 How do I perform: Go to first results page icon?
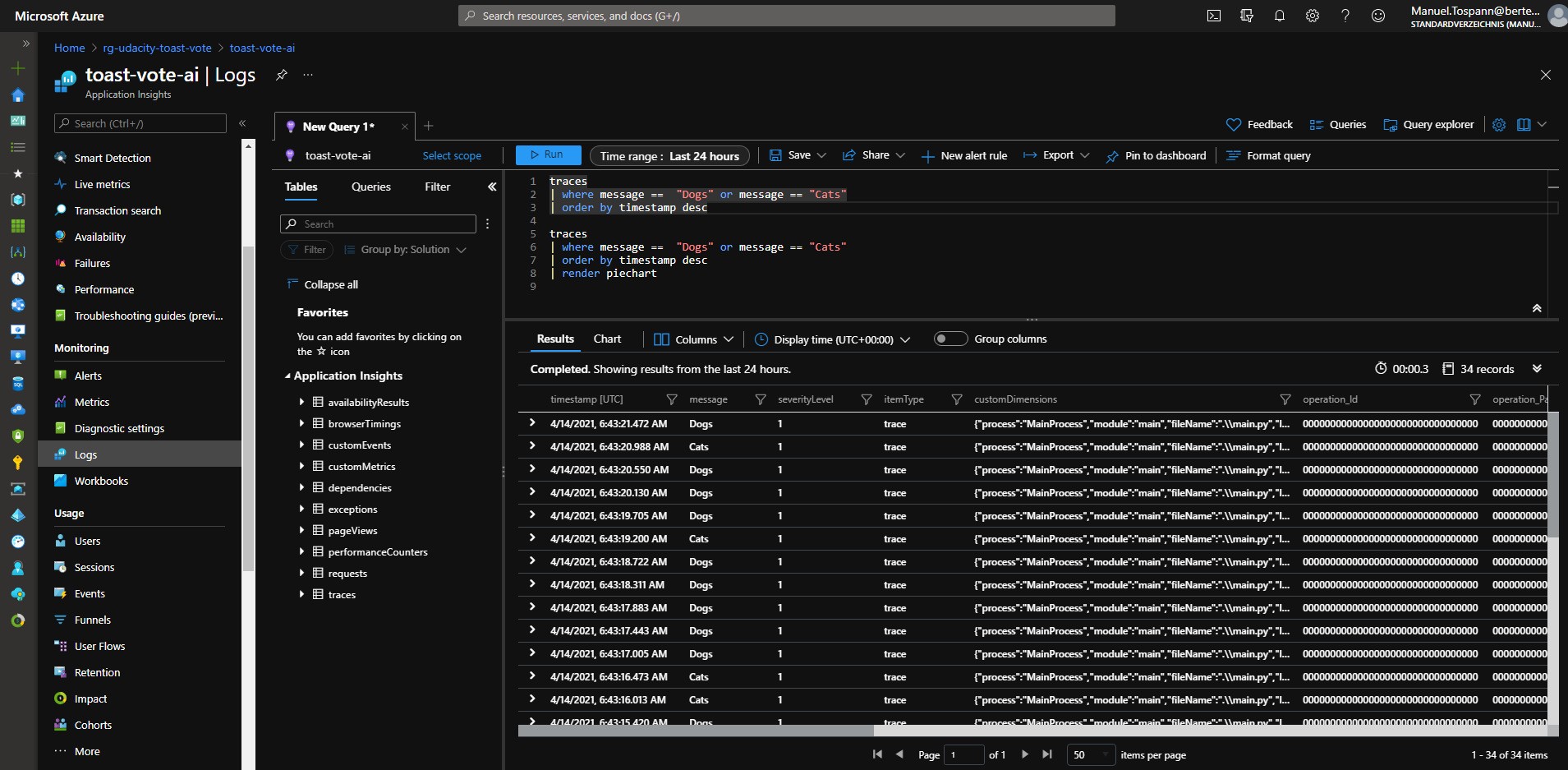(877, 754)
